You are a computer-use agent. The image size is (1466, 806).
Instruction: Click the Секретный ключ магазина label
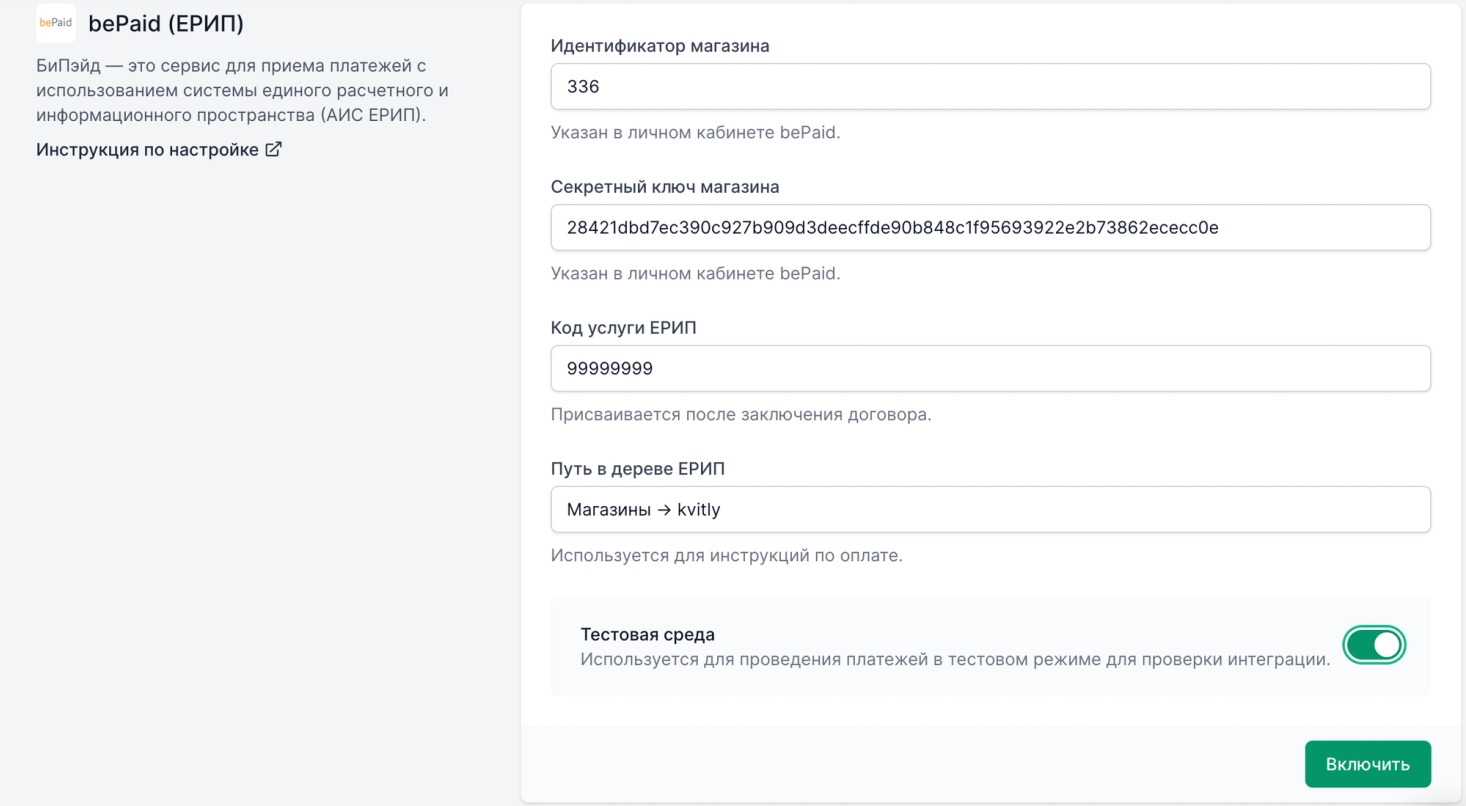click(665, 187)
